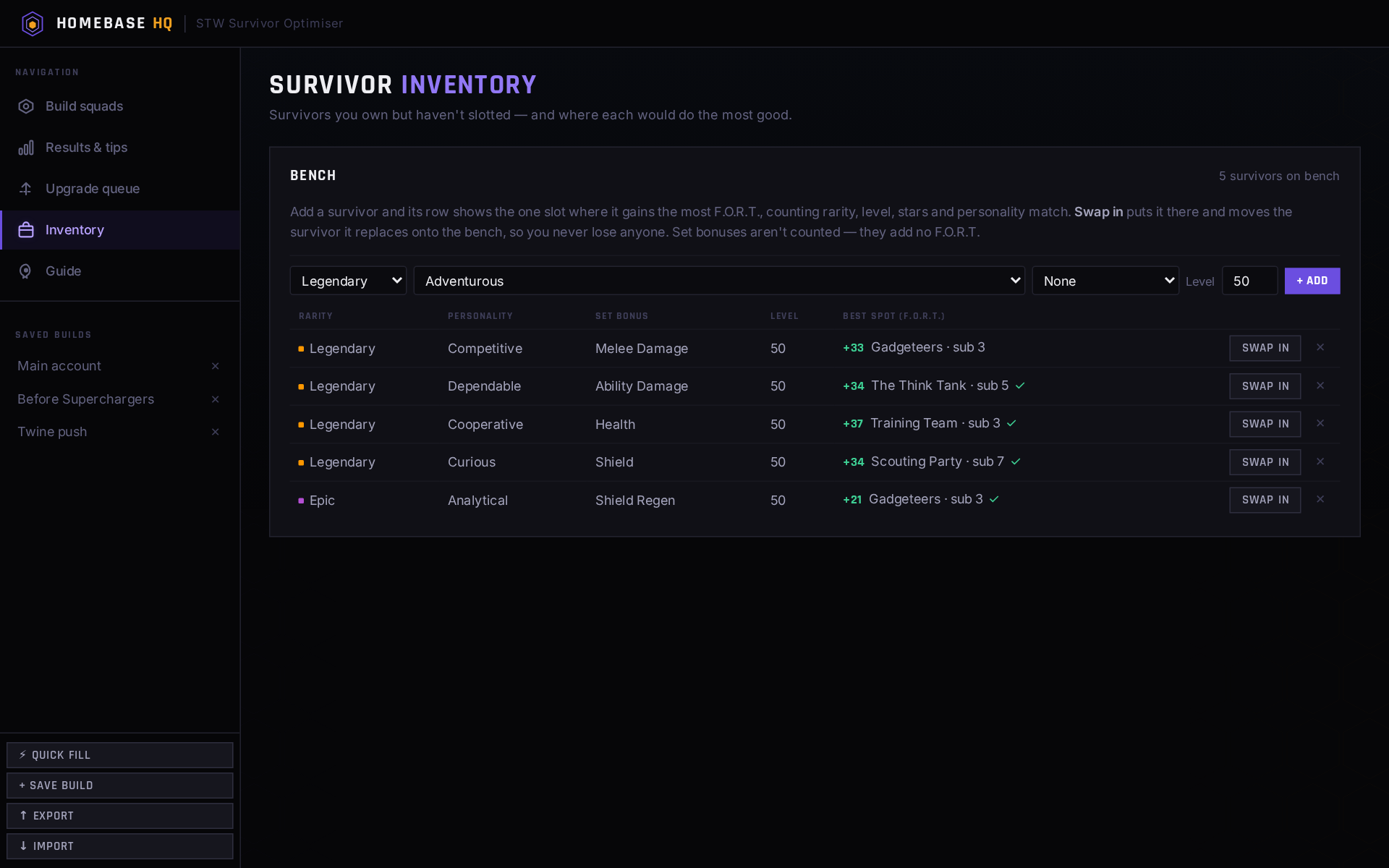Remove the Cooperative survivor from bench

(1320, 423)
